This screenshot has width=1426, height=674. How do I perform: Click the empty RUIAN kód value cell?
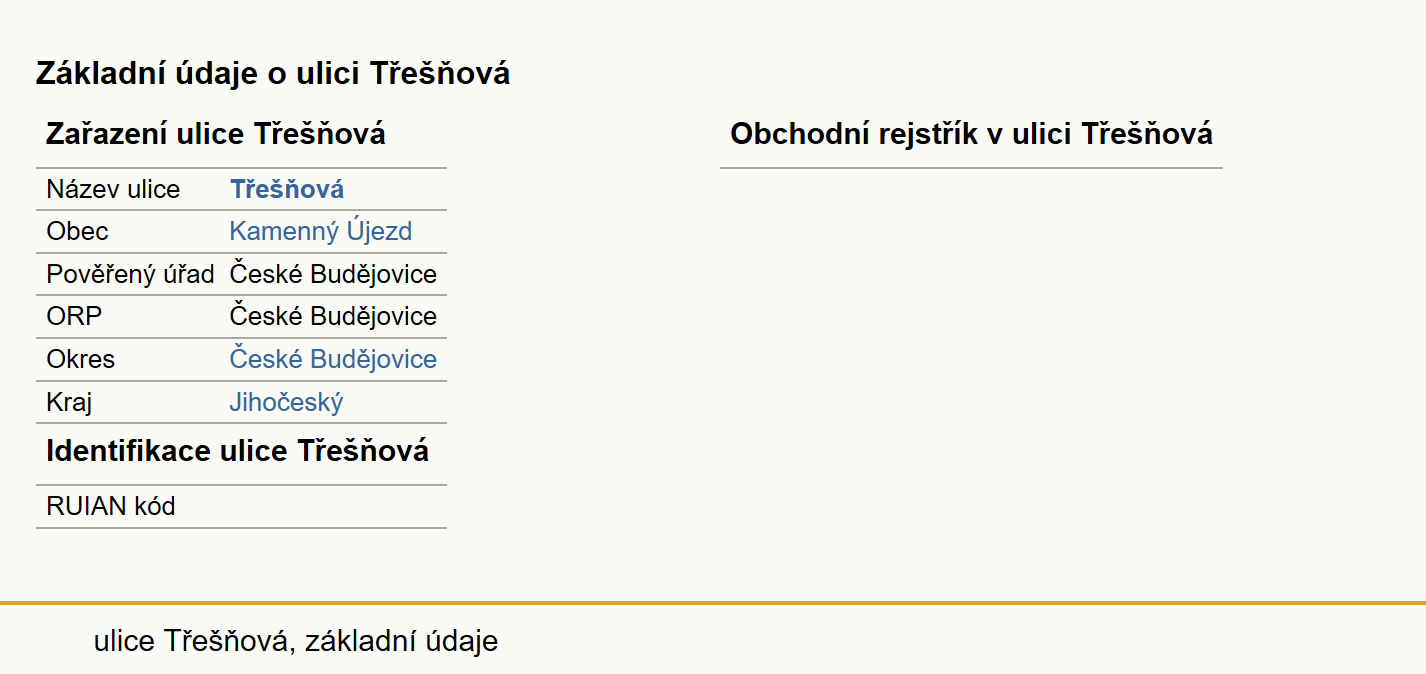click(x=334, y=506)
